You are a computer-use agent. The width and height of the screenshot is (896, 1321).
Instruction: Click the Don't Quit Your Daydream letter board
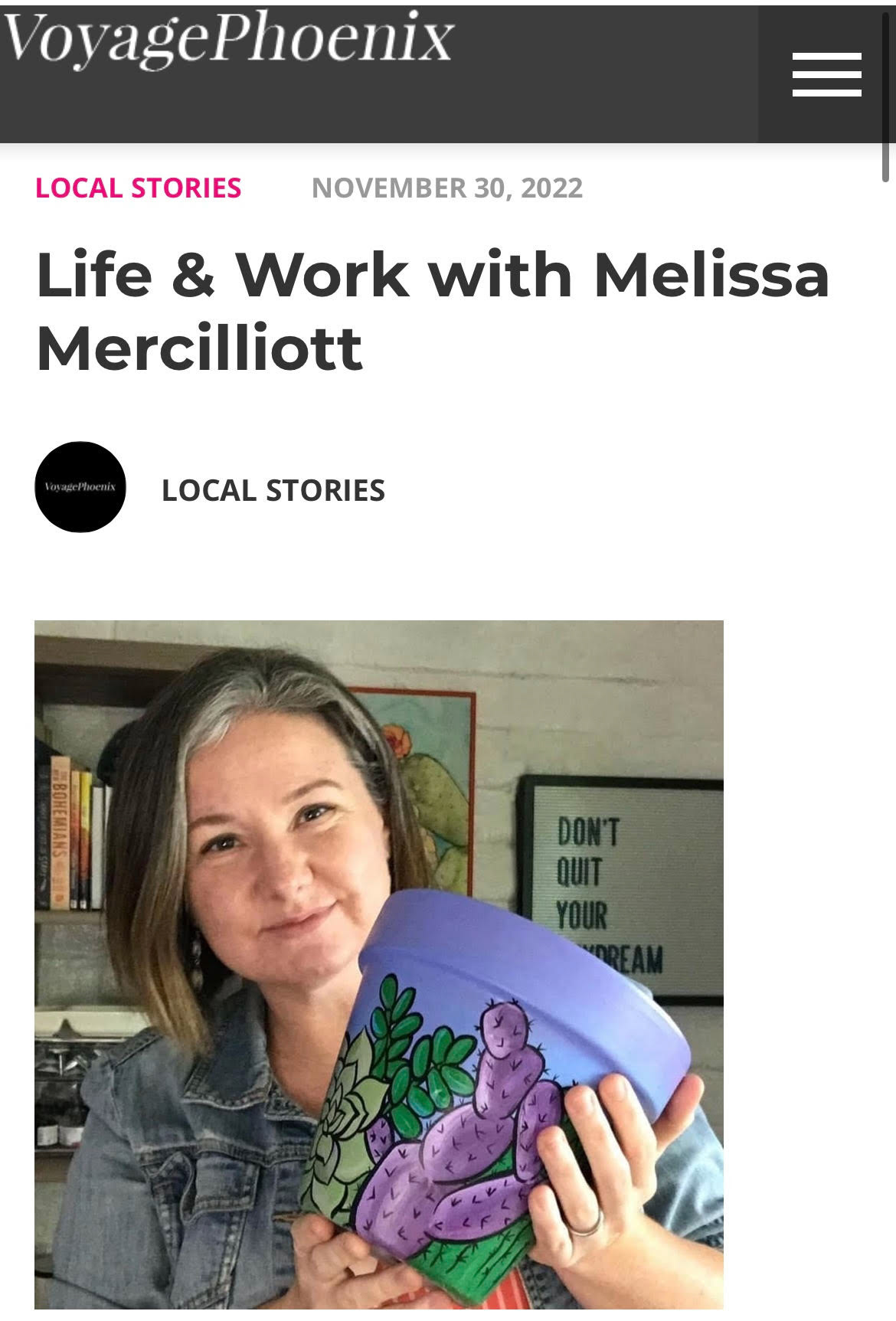point(622,888)
